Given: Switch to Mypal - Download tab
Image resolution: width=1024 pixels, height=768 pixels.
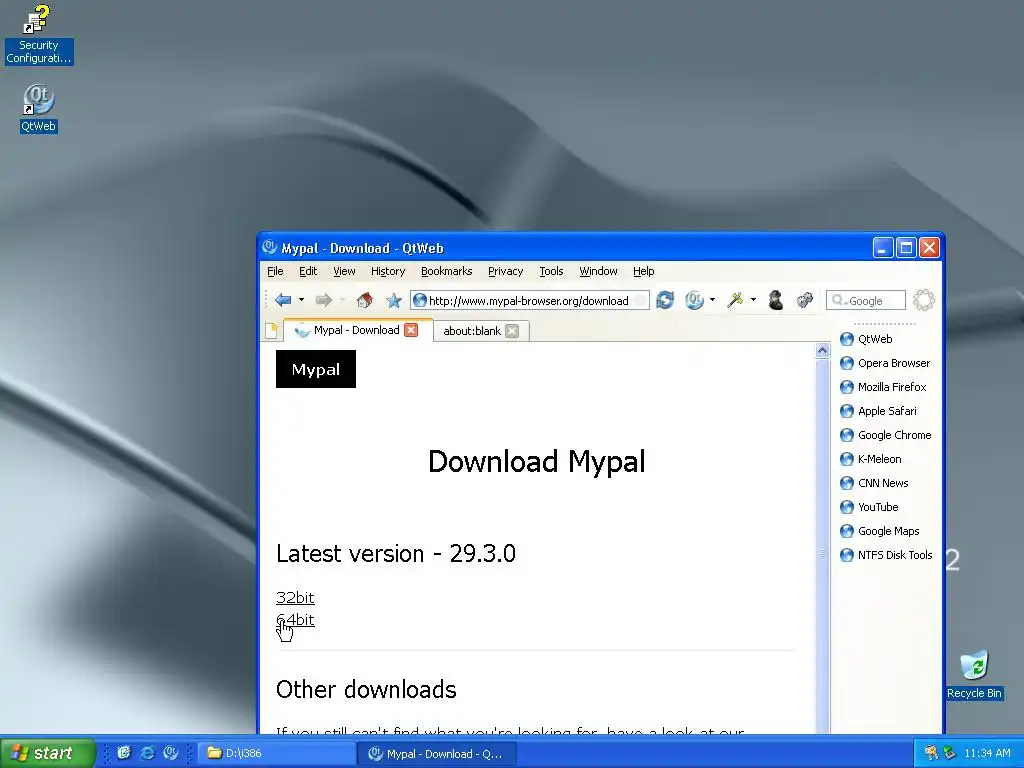Looking at the screenshot, I should point(357,330).
